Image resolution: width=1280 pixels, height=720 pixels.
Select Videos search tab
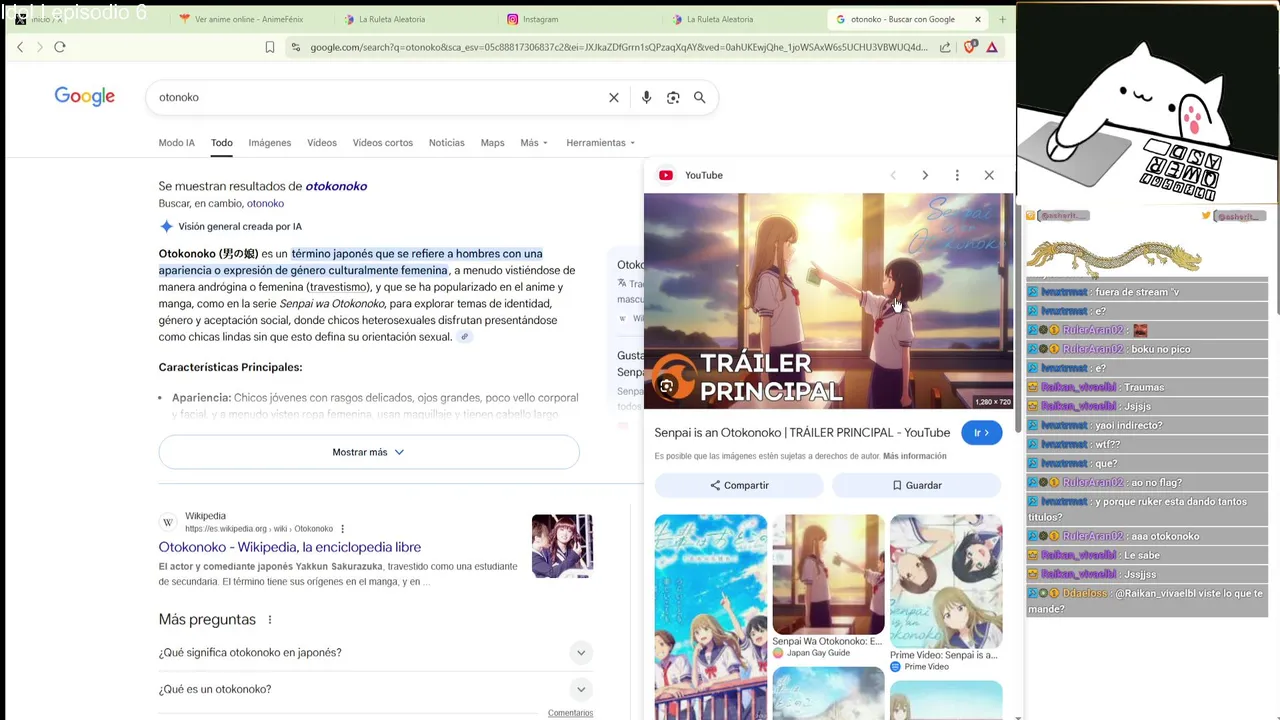tap(322, 143)
